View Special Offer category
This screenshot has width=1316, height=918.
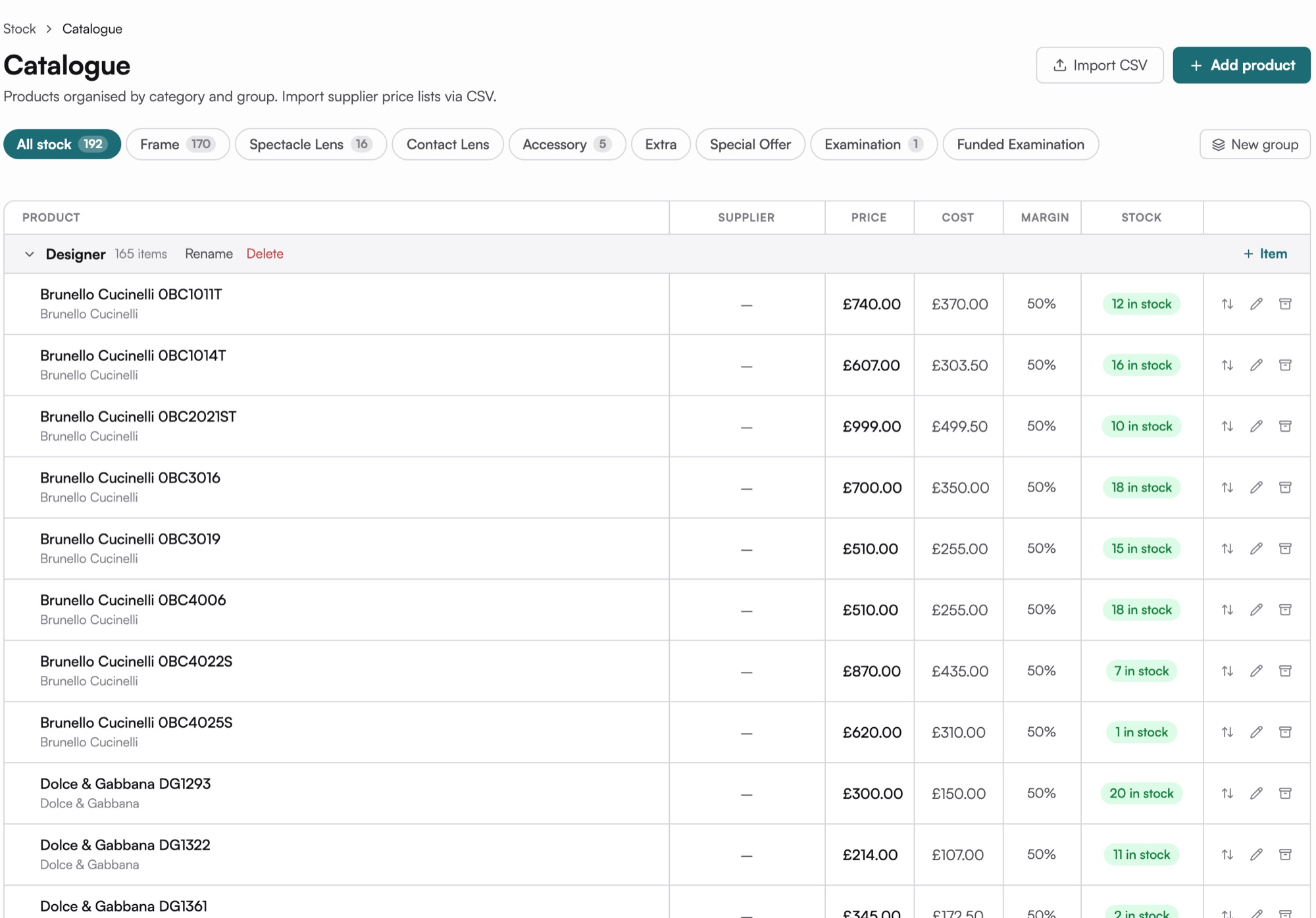(750, 144)
